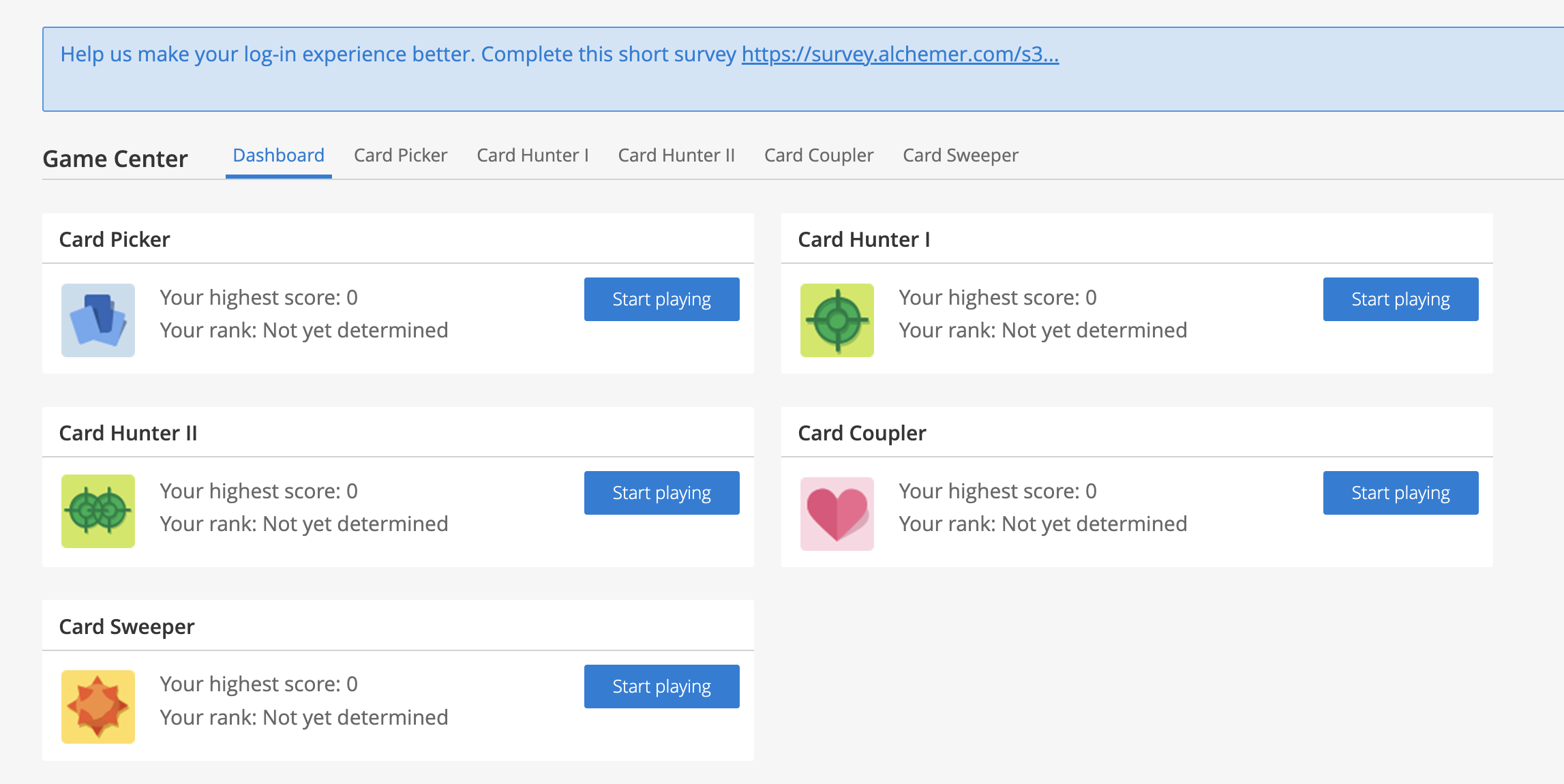
Task: Click the Card Picker blue cards icon
Action: [97, 320]
